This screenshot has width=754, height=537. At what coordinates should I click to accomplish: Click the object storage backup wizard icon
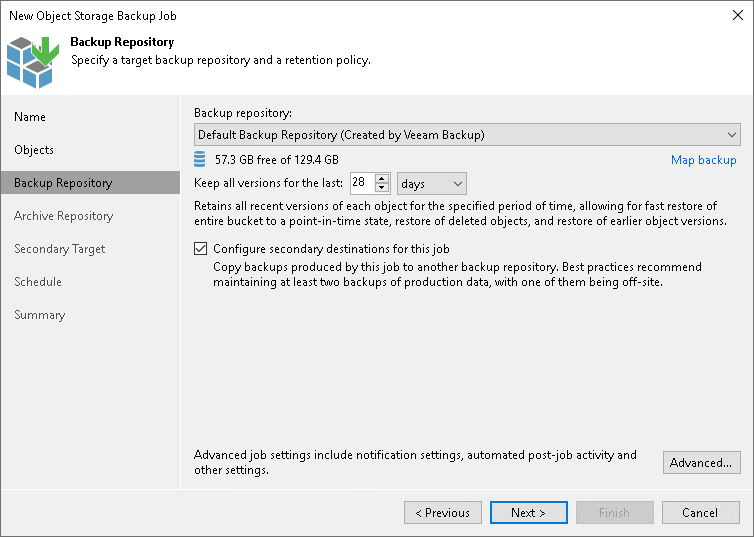coord(33,62)
